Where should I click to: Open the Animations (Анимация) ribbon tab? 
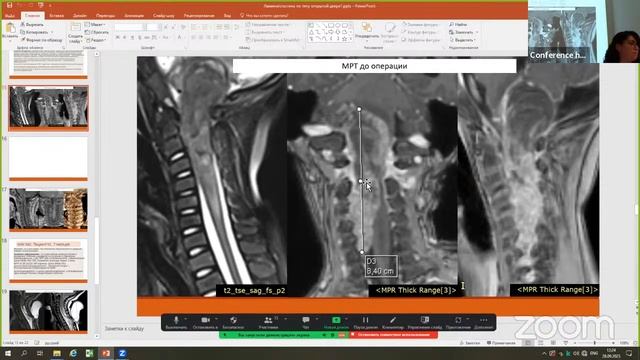pyautogui.click(x=134, y=16)
